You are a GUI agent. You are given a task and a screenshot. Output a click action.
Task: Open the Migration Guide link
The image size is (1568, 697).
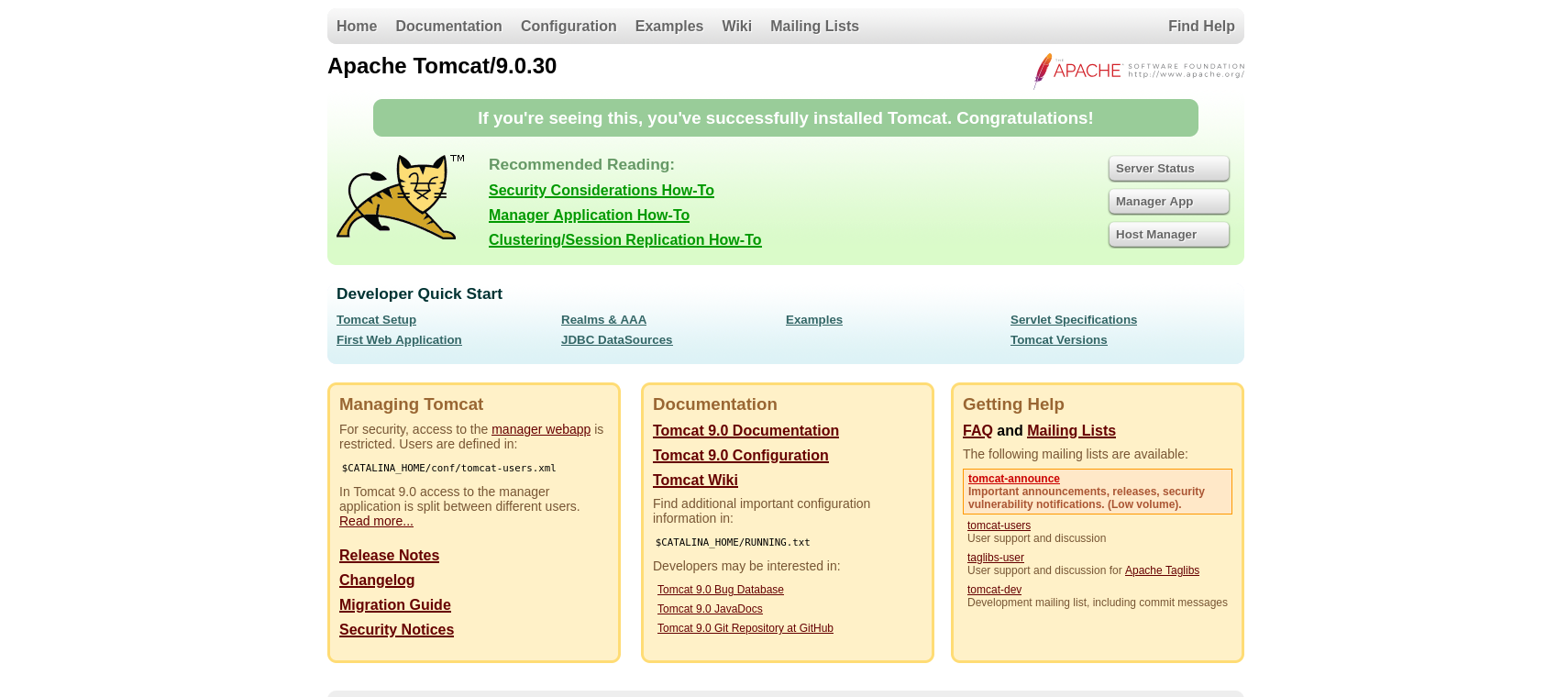point(395,605)
